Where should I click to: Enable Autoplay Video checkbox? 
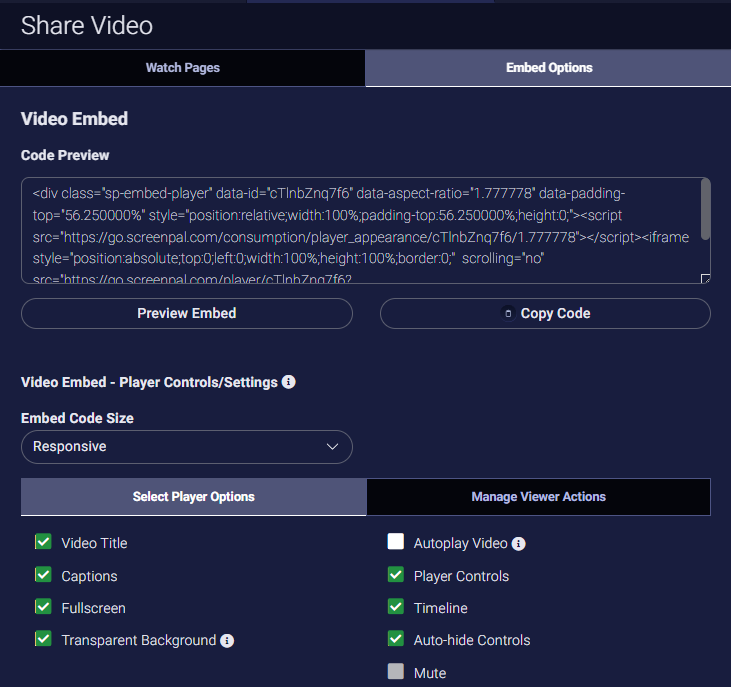[x=396, y=542]
